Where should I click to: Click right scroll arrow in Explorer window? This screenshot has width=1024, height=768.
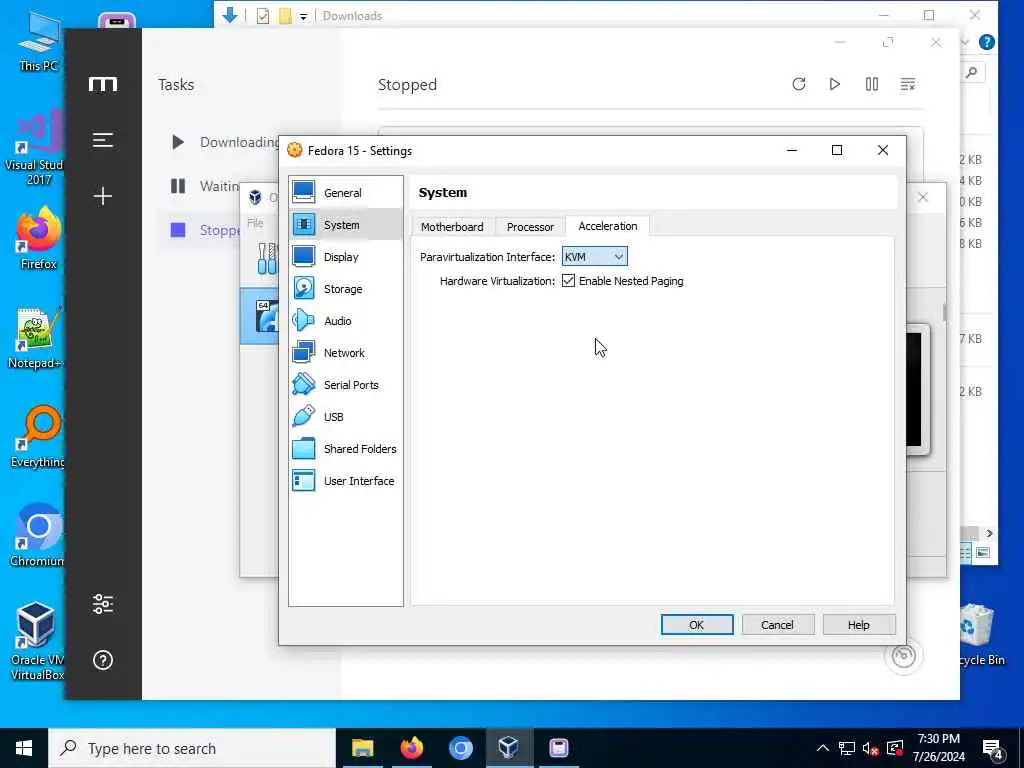click(989, 534)
